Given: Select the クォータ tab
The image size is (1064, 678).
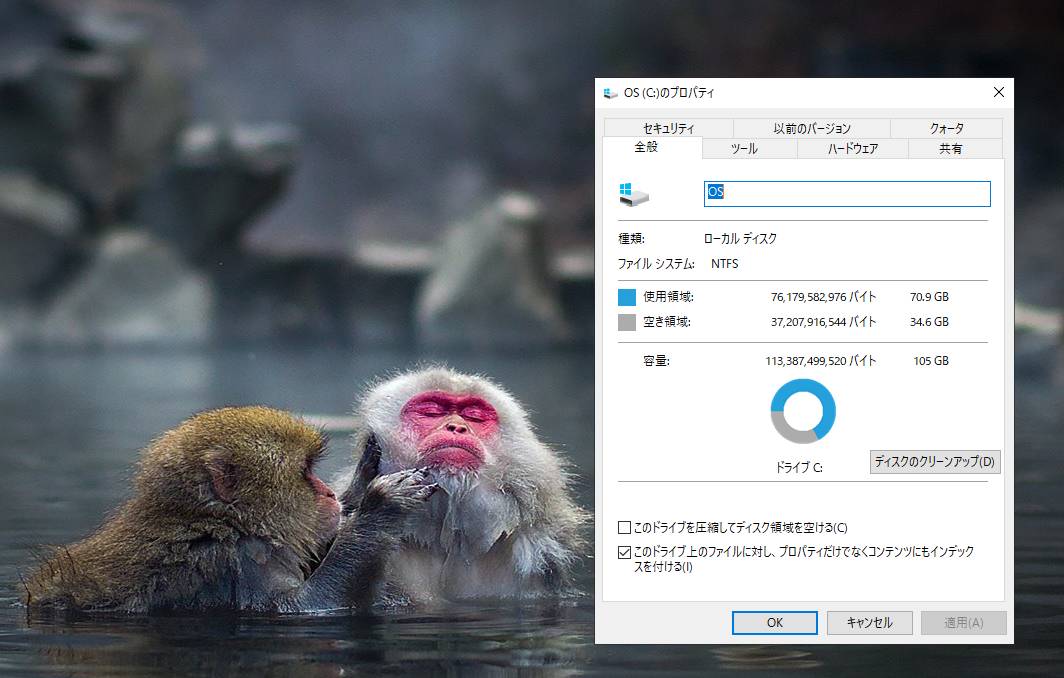Looking at the screenshot, I should click(946, 128).
